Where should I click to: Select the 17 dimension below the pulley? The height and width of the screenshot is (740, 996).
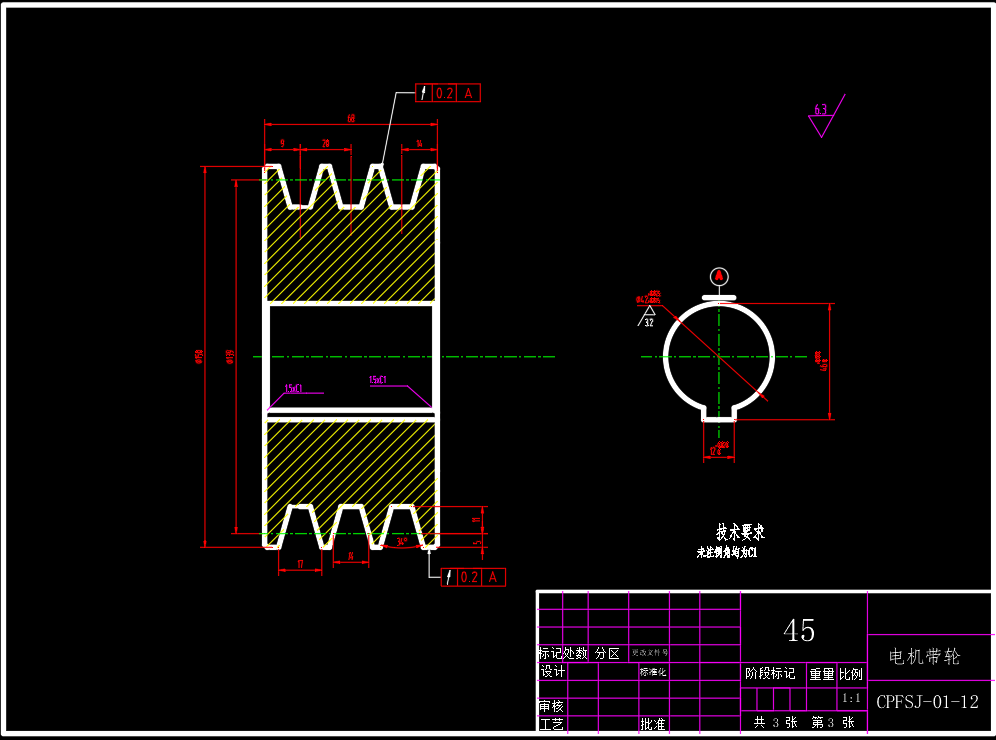pos(300,564)
